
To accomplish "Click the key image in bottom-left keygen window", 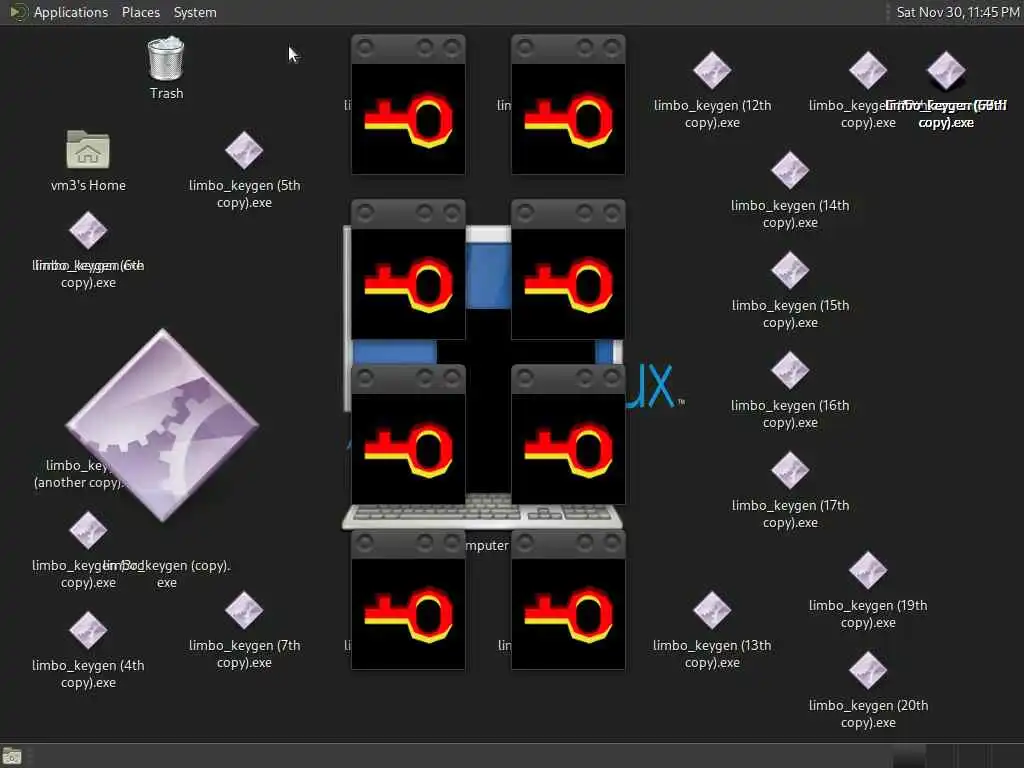I will [408, 615].
